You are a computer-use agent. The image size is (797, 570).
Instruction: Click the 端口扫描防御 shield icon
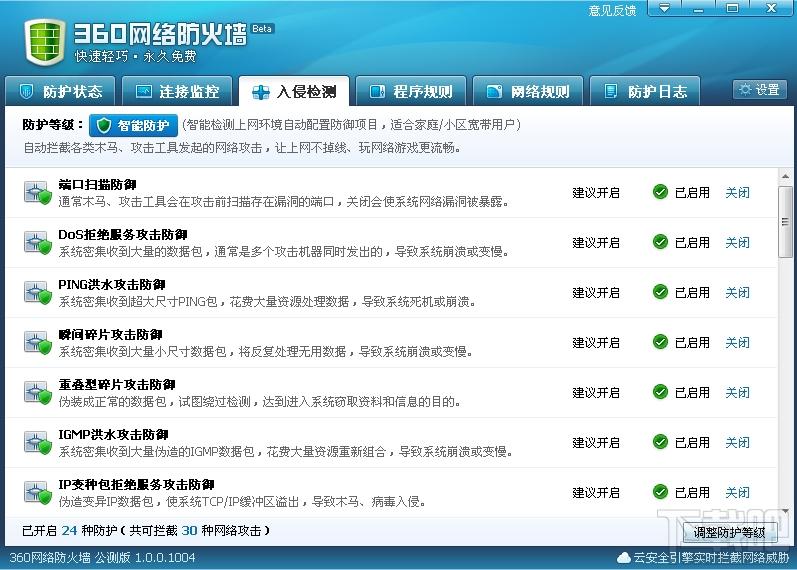tap(38, 192)
